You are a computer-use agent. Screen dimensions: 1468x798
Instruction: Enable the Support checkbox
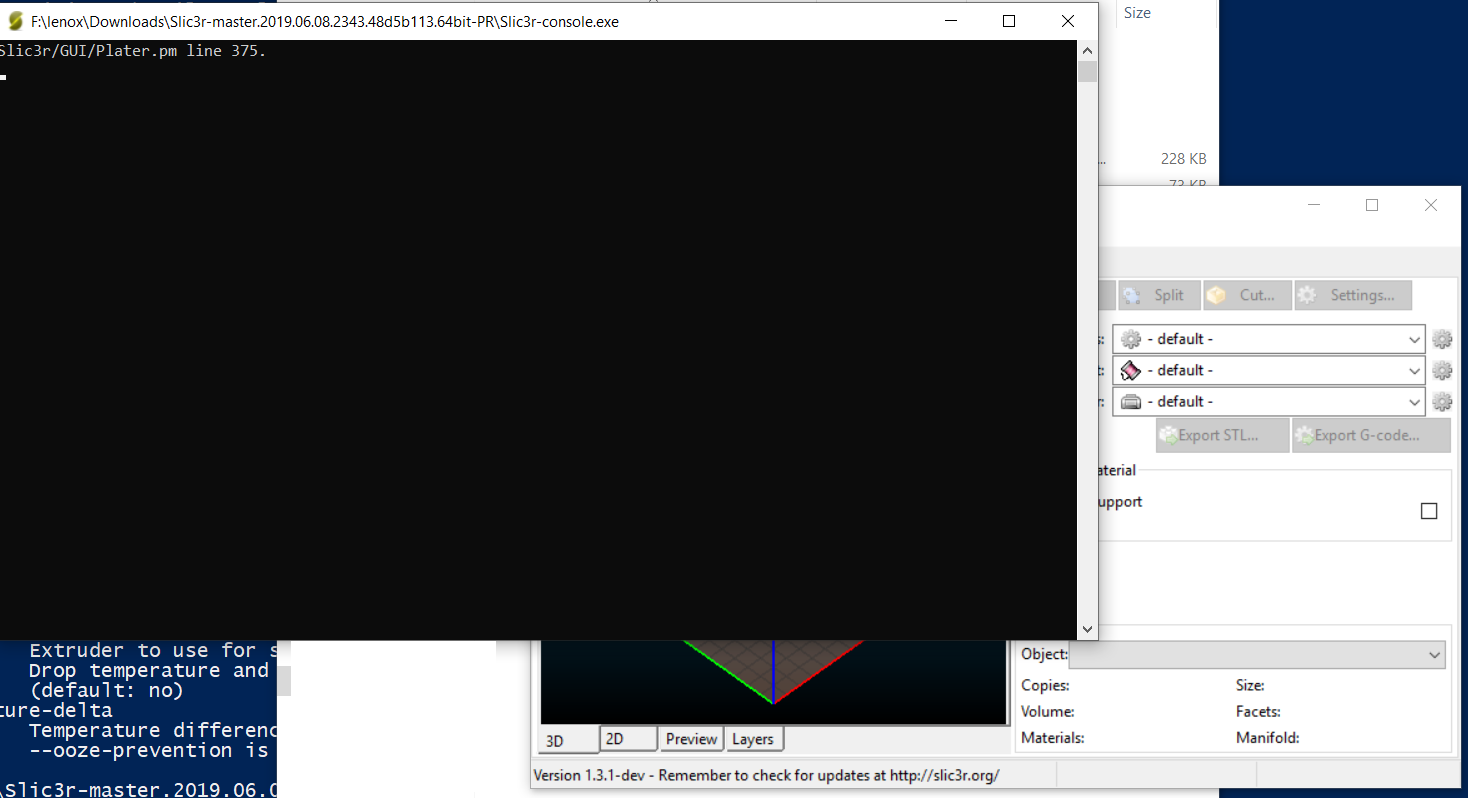1428,510
